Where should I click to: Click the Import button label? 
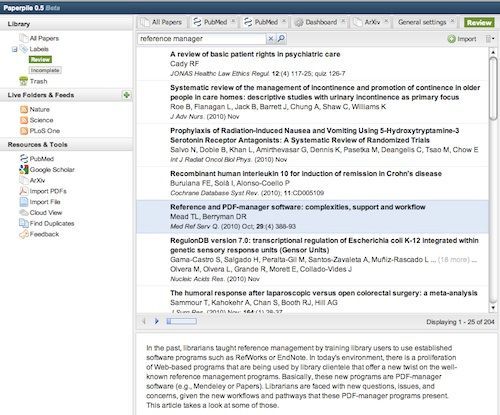click(x=466, y=39)
